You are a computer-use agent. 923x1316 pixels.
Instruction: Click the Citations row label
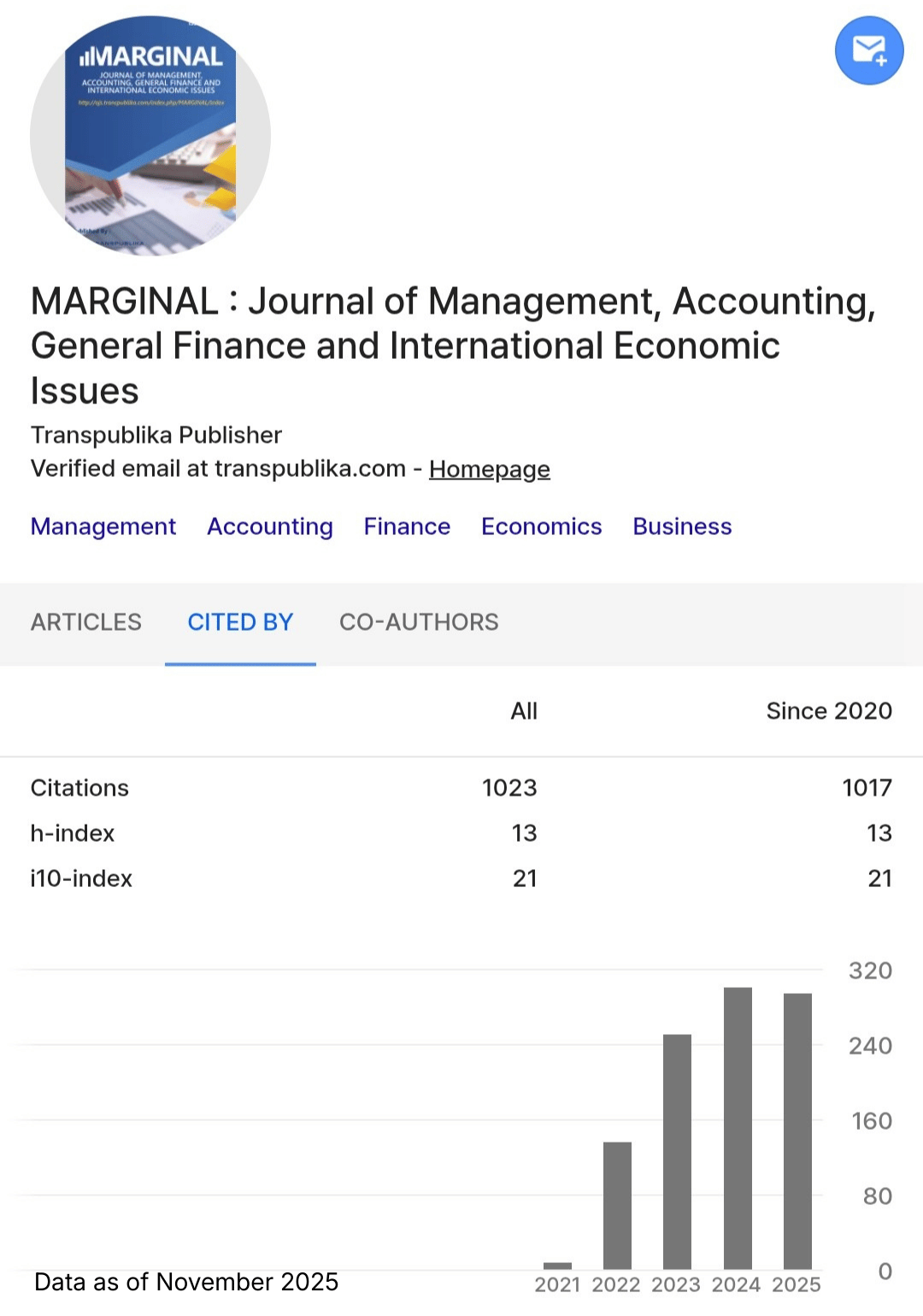(x=79, y=788)
